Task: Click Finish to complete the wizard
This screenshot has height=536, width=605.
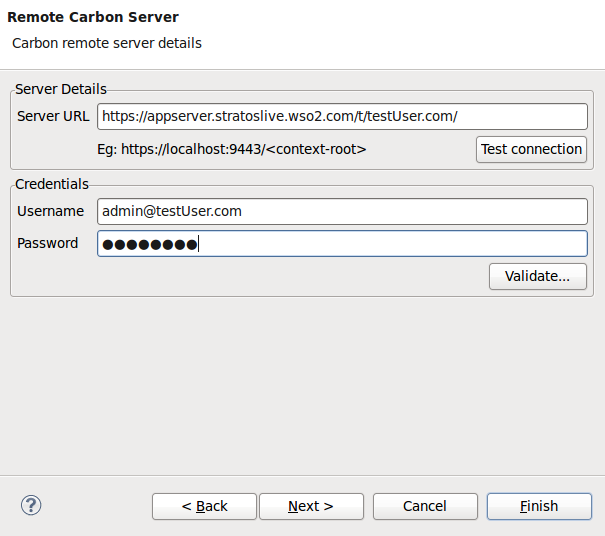Action: tap(539, 506)
